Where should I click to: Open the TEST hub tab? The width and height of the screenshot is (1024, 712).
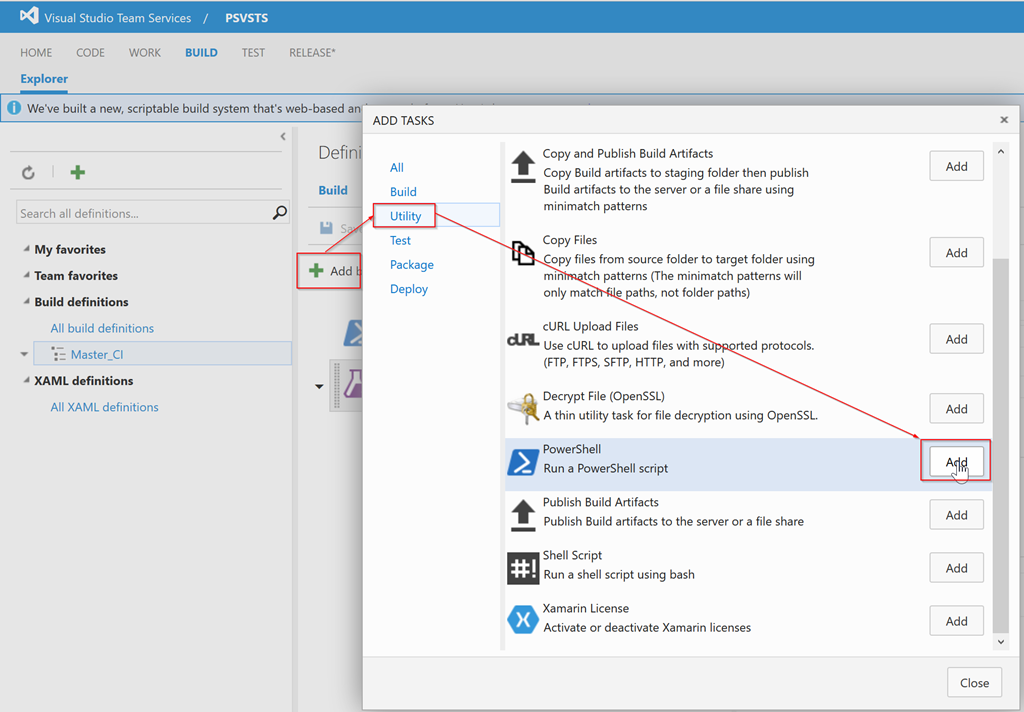253,53
